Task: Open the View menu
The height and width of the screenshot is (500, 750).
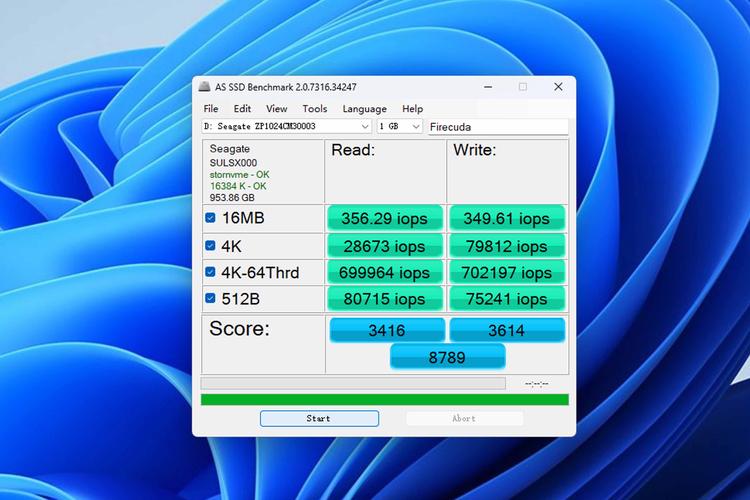Action: pos(276,109)
